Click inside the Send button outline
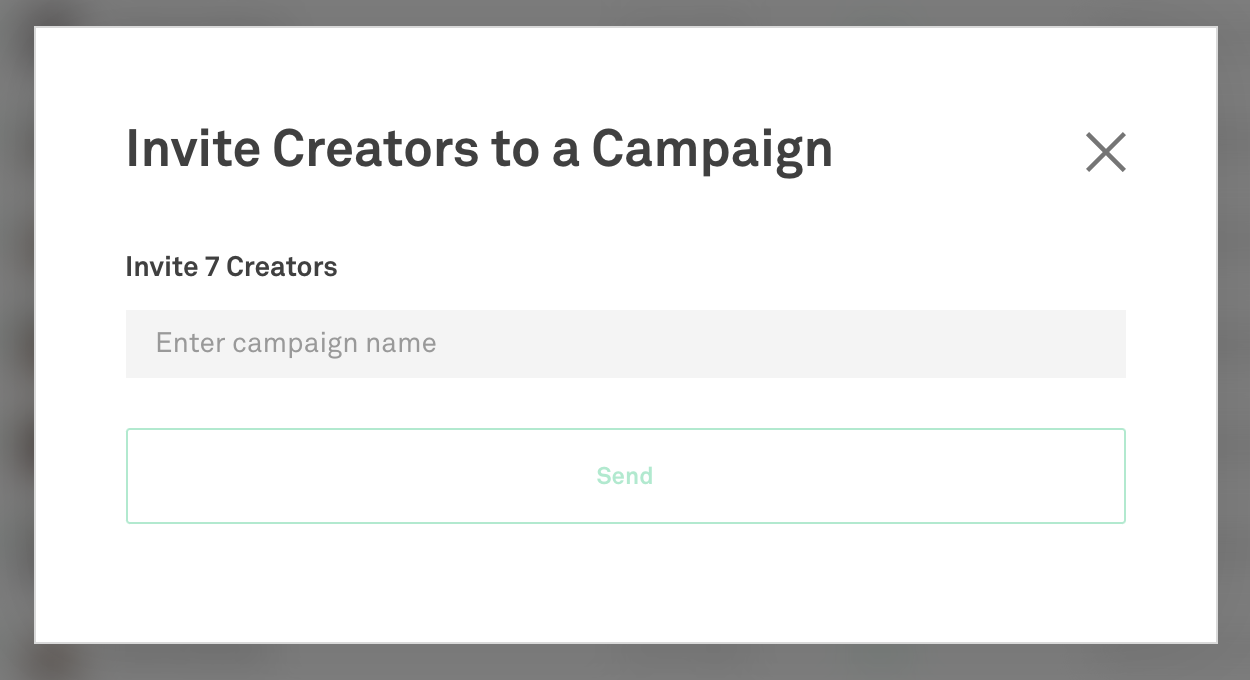The width and height of the screenshot is (1250, 680). coord(625,476)
